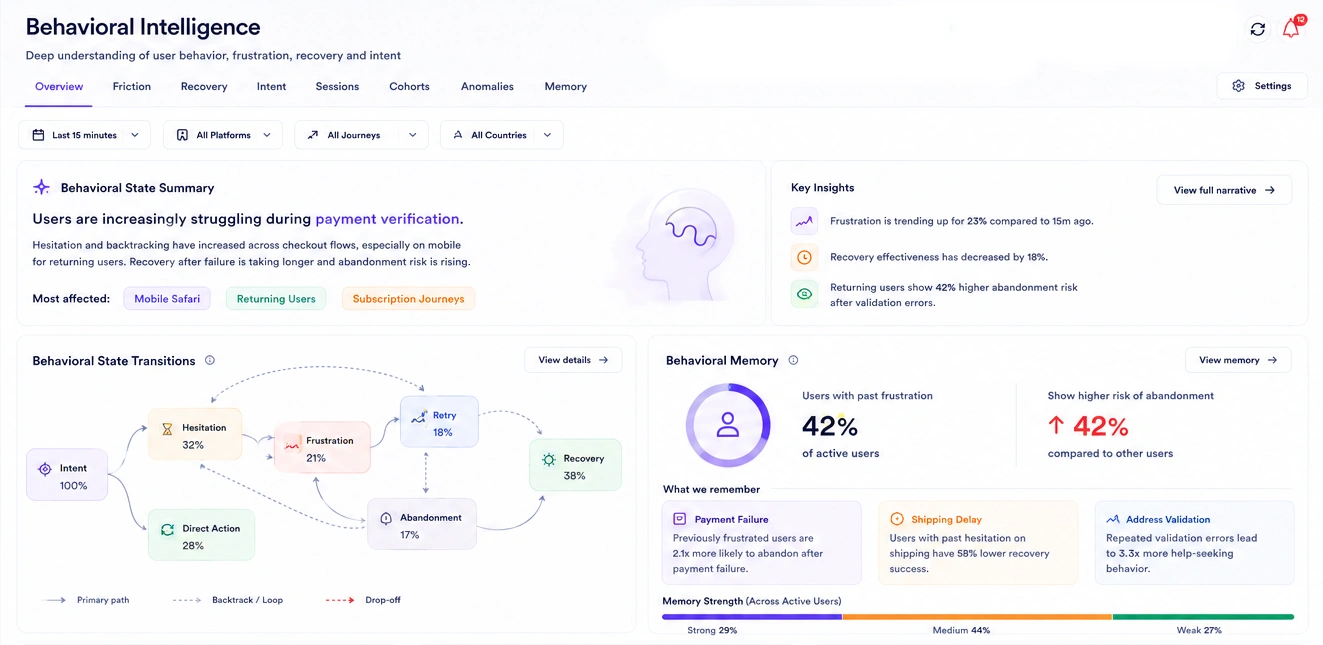Screen dimensions: 1323x645
Task: Click the Shipping Delay card icon
Action: click(896, 519)
